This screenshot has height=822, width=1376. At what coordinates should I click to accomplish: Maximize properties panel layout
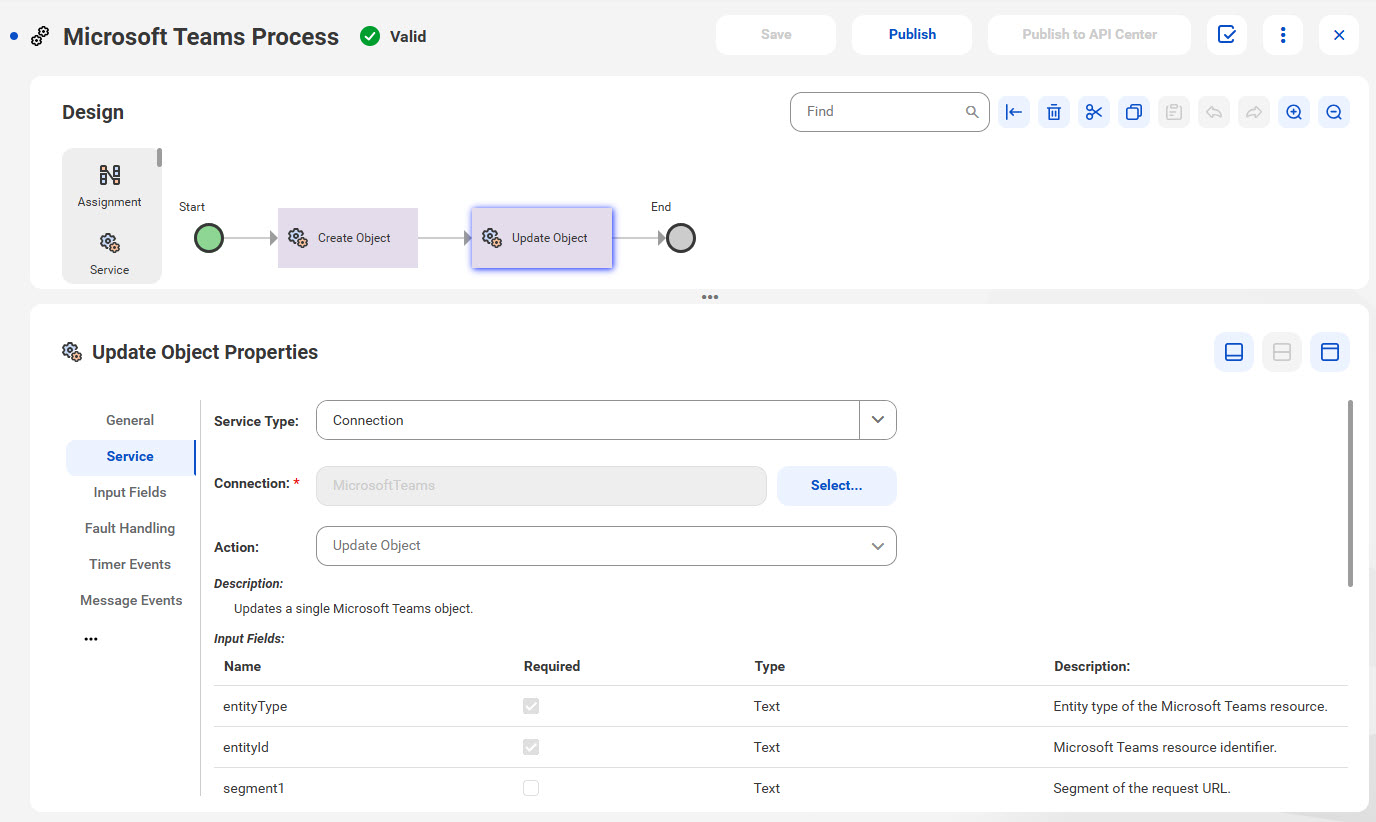tap(1330, 352)
